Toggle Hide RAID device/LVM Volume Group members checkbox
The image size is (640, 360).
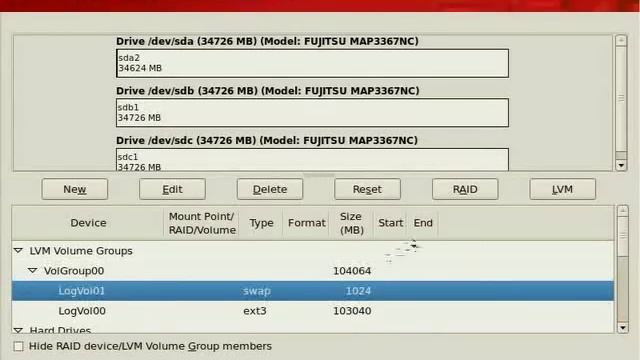point(18,347)
